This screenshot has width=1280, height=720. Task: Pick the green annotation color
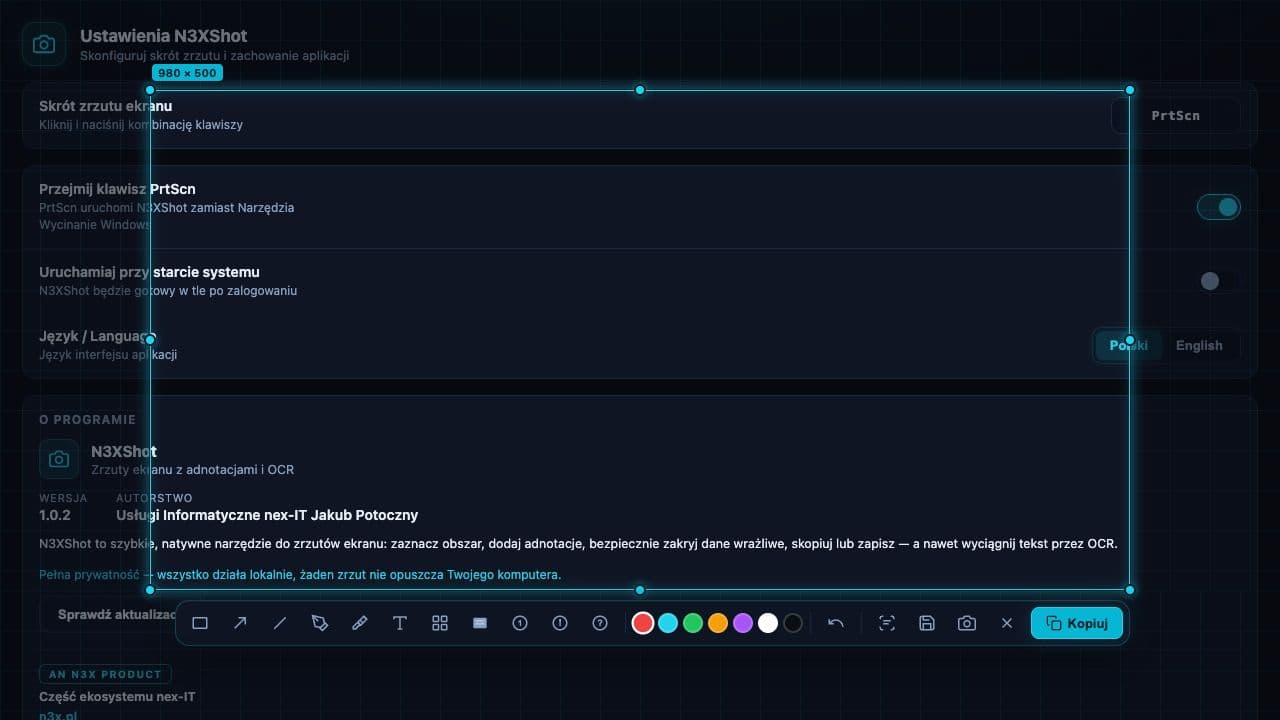click(693, 623)
